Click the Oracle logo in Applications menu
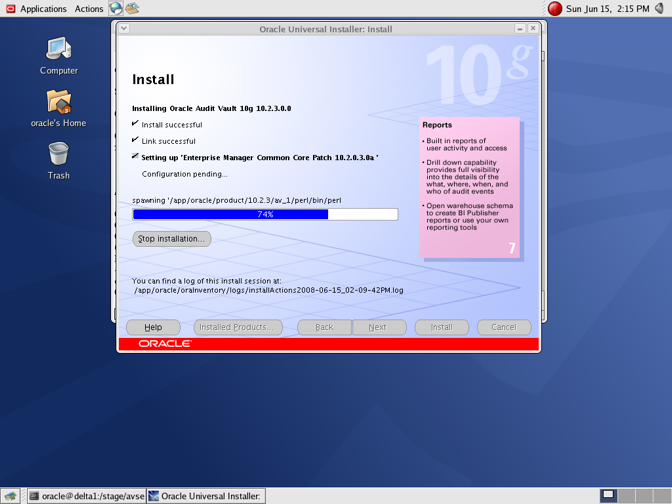 11,9
